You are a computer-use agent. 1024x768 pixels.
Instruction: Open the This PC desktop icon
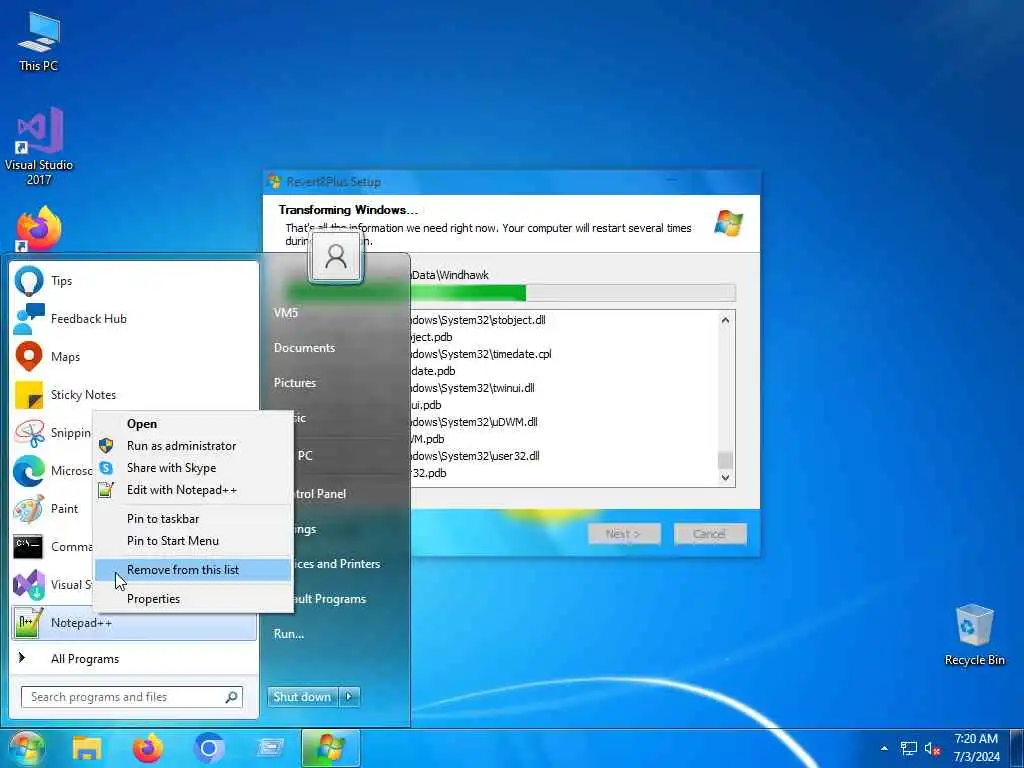point(39,40)
